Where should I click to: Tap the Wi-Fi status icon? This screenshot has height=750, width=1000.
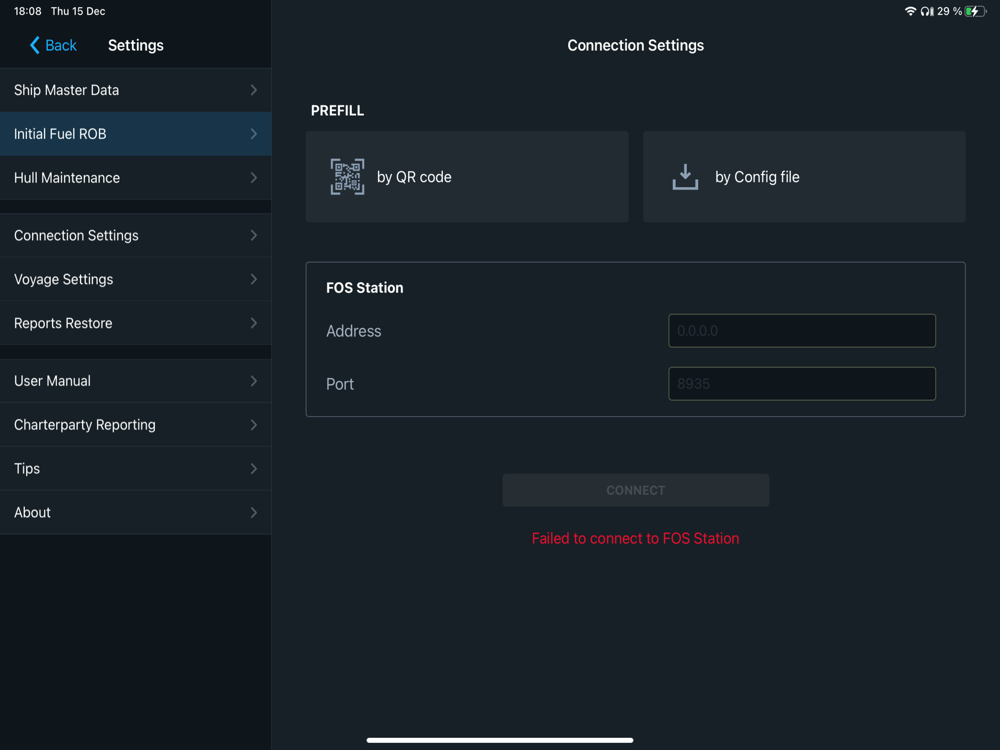(x=910, y=11)
